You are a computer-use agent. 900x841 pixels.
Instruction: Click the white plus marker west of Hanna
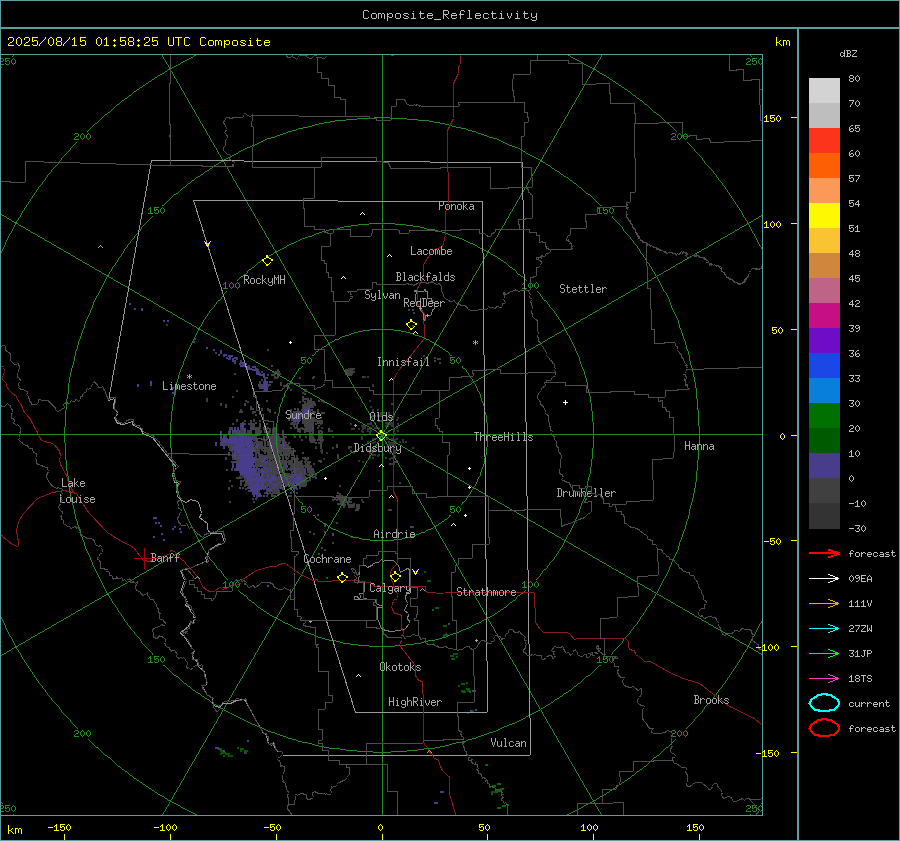[565, 402]
